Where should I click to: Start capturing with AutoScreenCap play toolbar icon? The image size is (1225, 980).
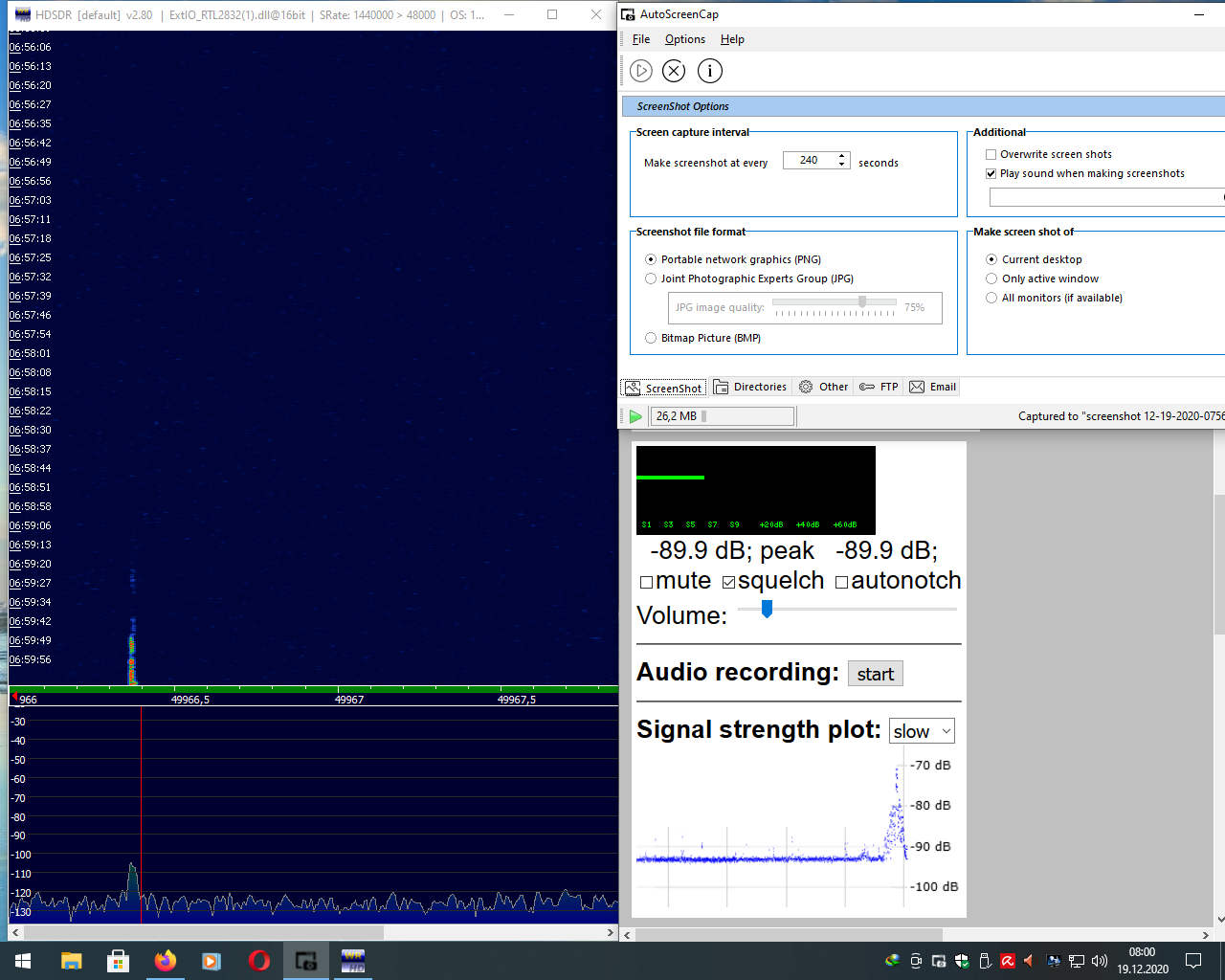(641, 71)
